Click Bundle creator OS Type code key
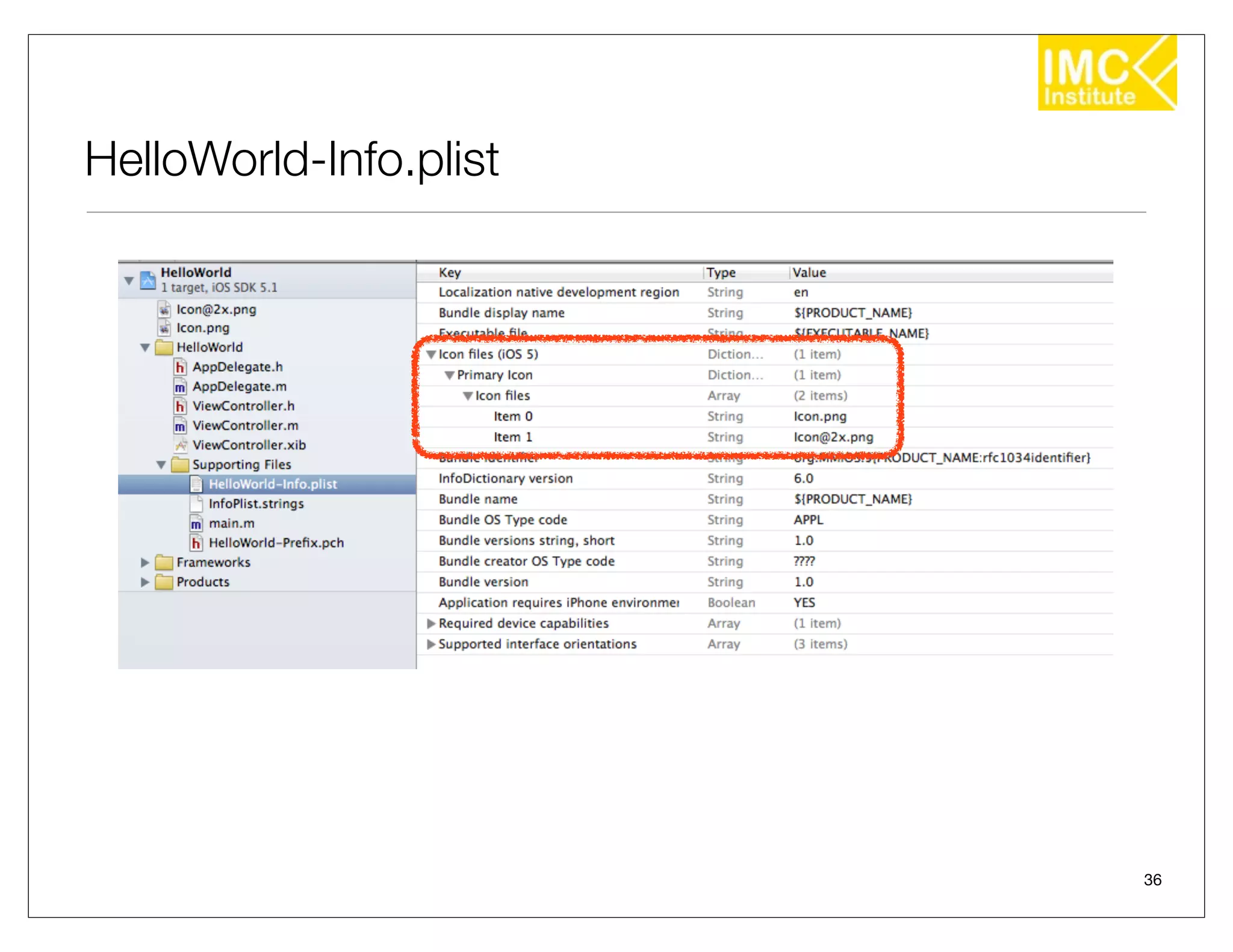This screenshot has height=952, width=1233. (527, 561)
